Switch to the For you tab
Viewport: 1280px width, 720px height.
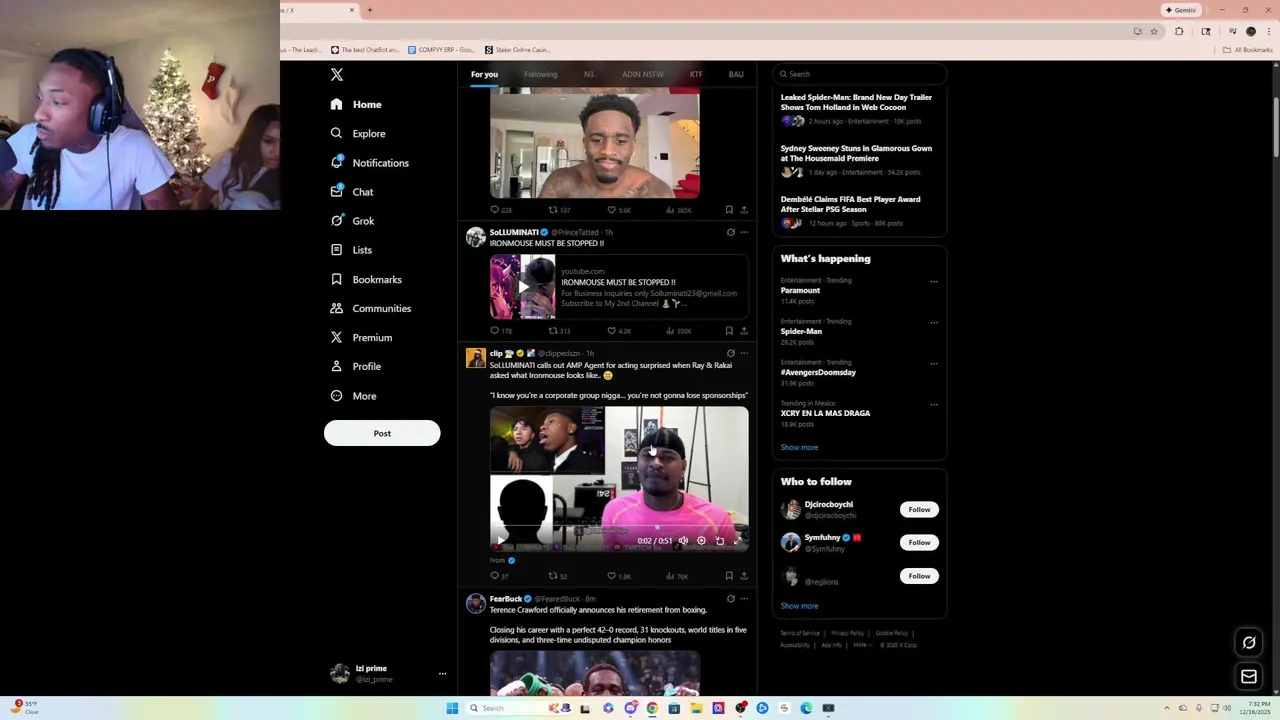[x=484, y=74]
